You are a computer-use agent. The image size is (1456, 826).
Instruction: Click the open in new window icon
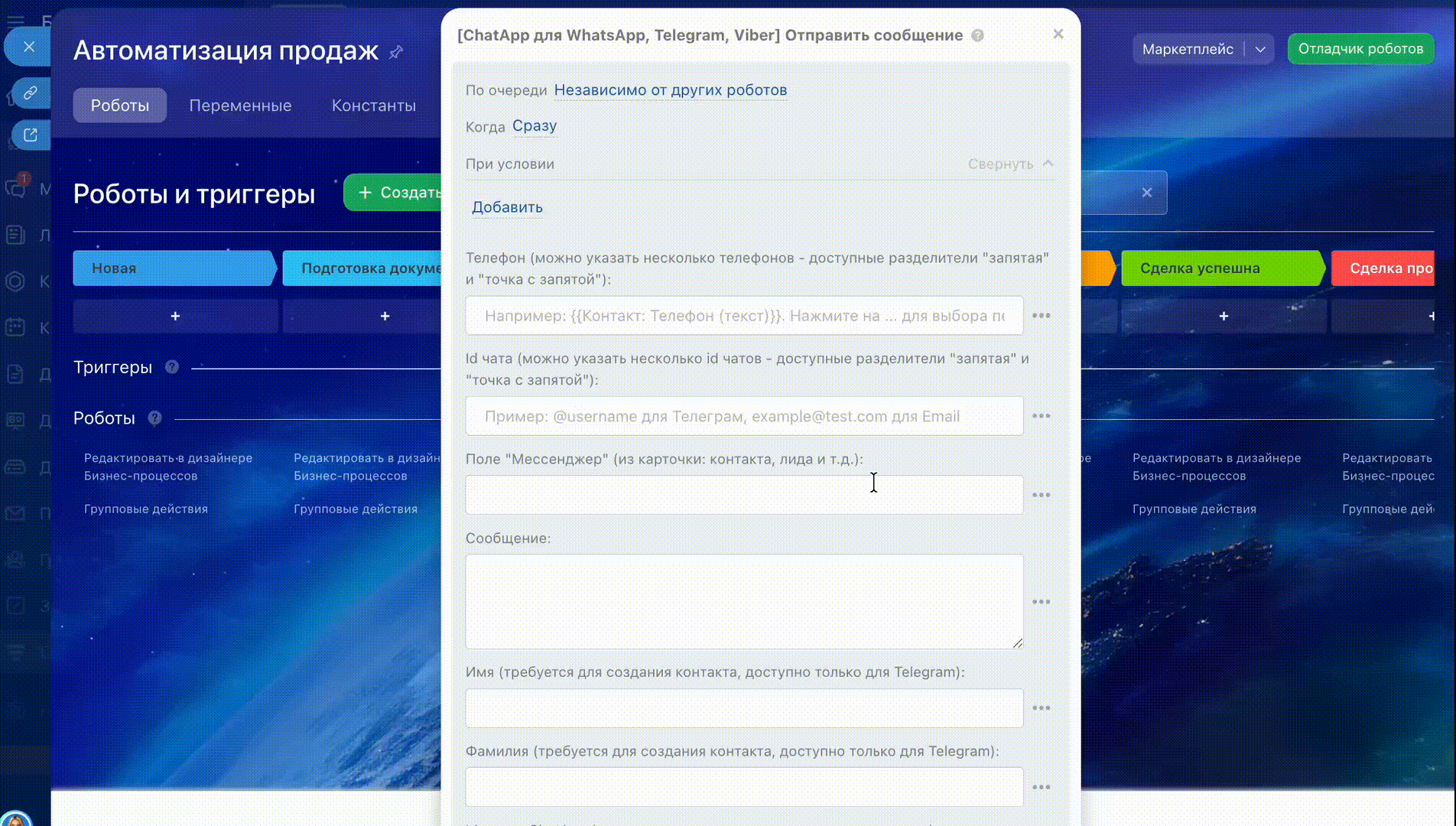(30, 135)
